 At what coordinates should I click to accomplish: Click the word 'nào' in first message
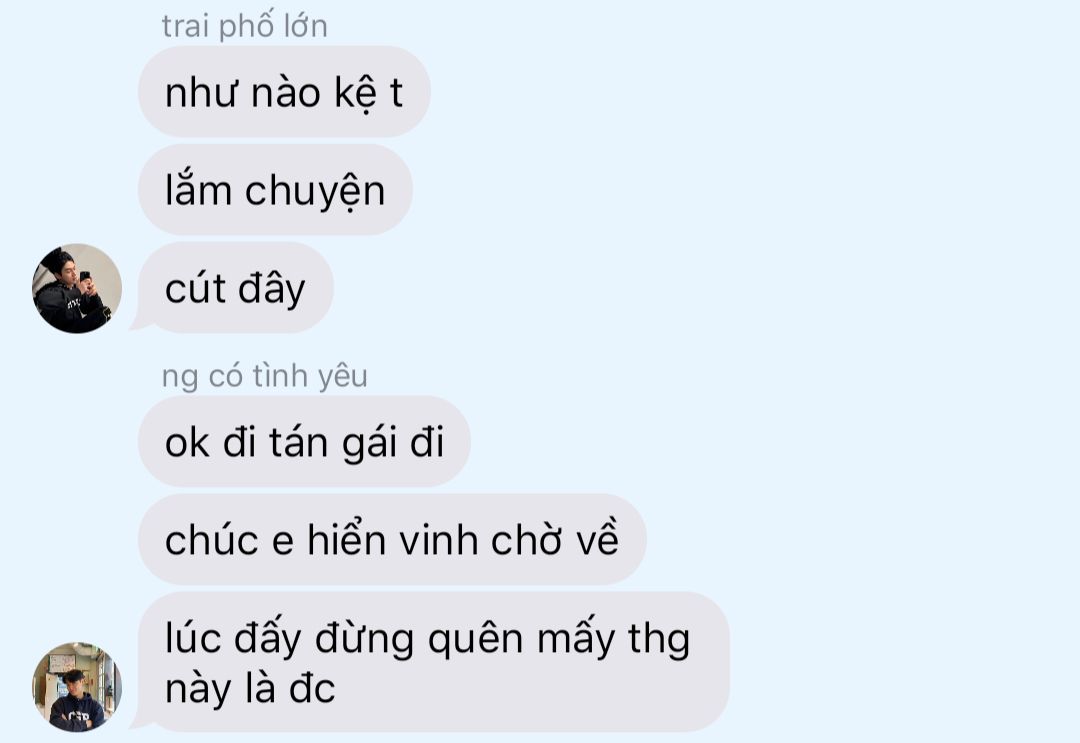pos(286,92)
